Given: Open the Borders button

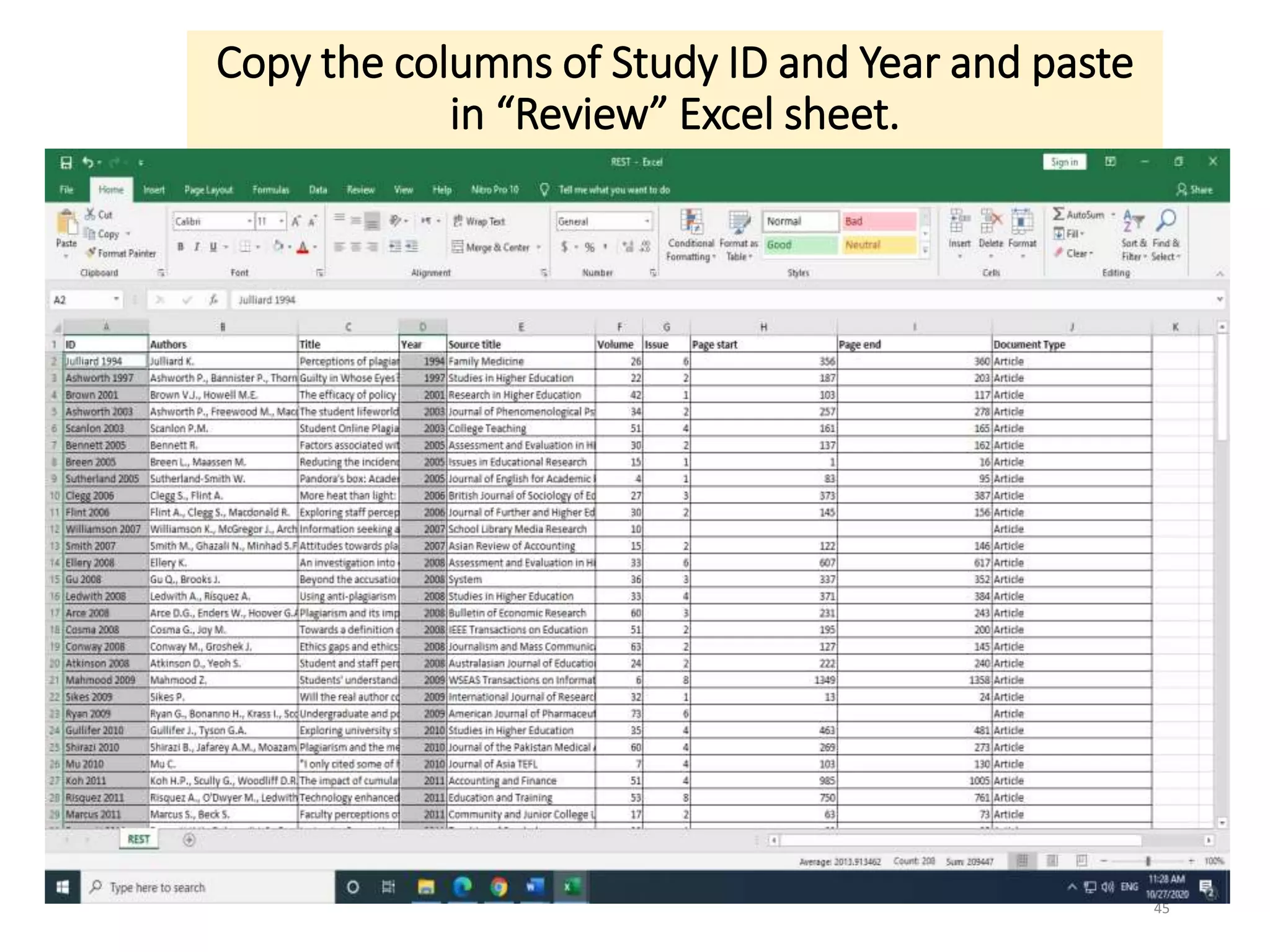Looking at the screenshot, I should click(x=246, y=247).
